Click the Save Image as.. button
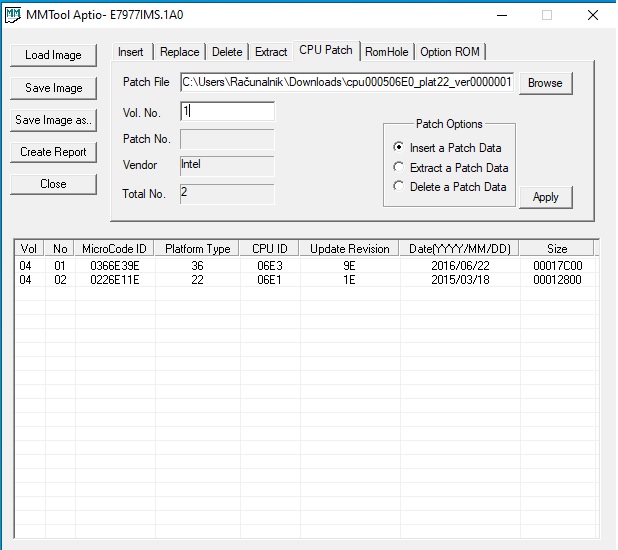The width and height of the screenshot is (618, 550). [53, 120]
